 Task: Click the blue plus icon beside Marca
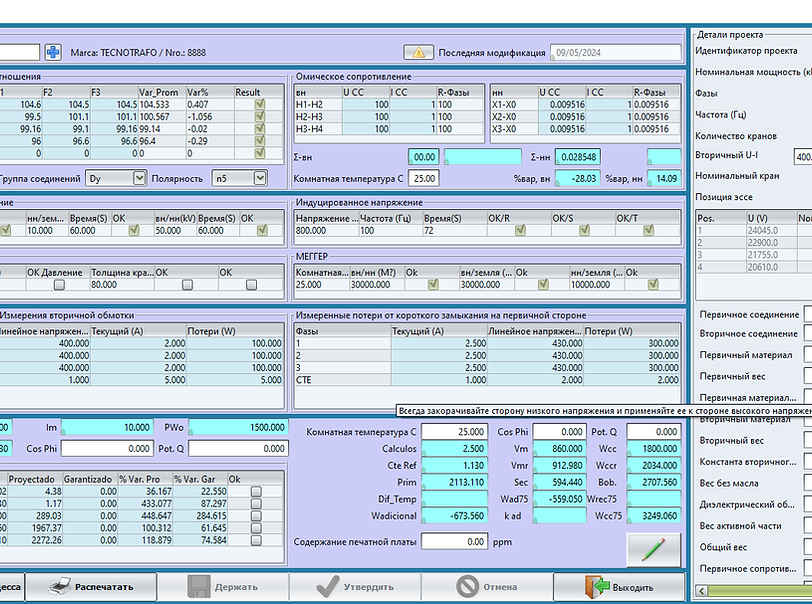point(53,52)
